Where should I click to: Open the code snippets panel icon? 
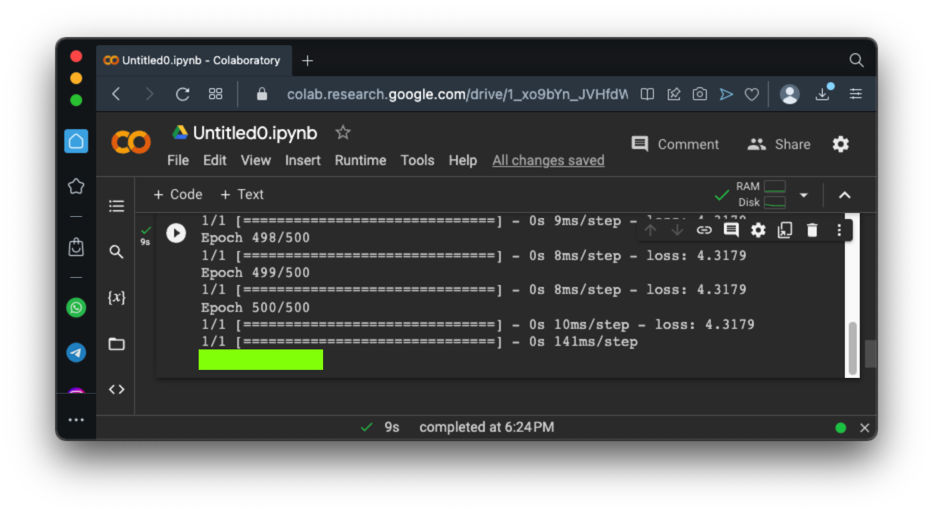click(x=117, y=389)
